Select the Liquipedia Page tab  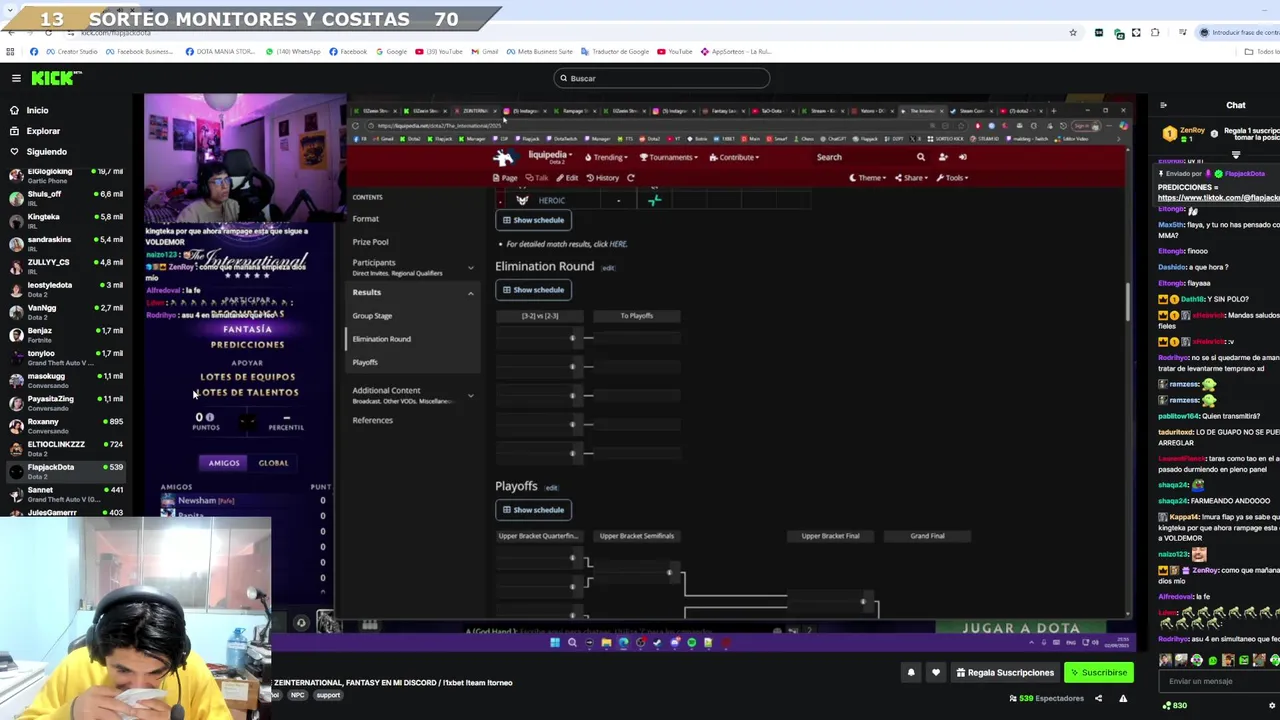pyautogui.click(x=505, y=178)
